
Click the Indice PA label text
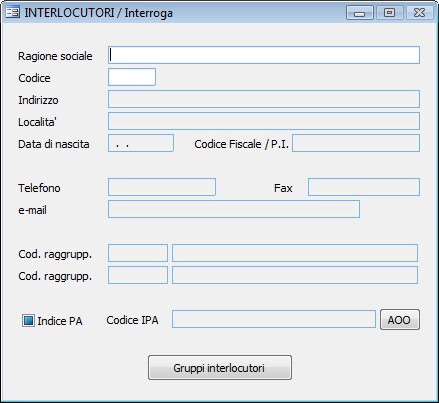pyautogui.click(x=60, y=321)
